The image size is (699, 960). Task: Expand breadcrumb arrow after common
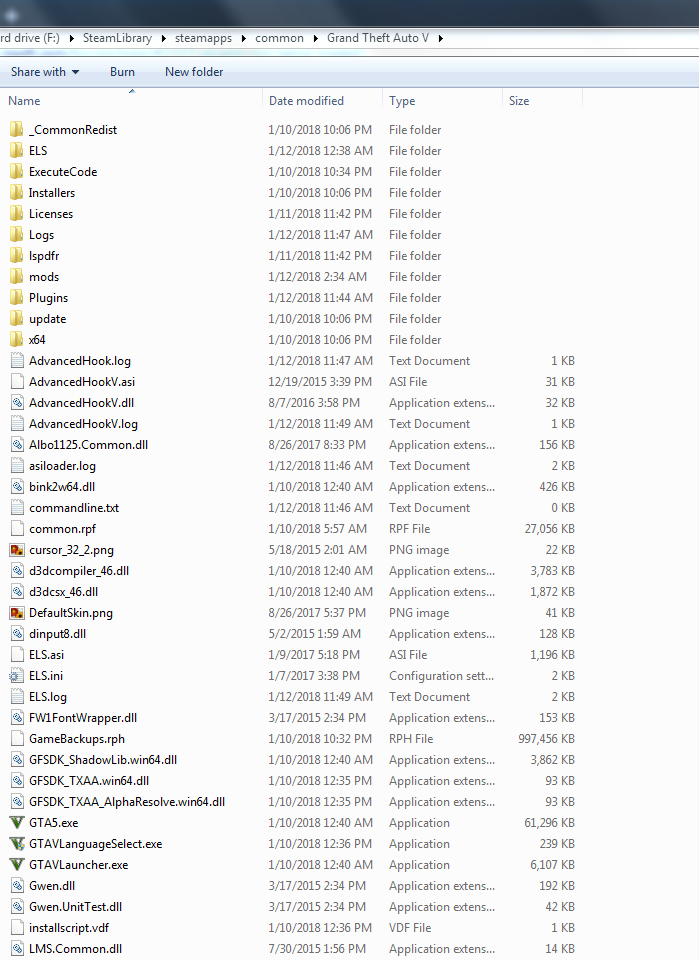pos(315,38)
